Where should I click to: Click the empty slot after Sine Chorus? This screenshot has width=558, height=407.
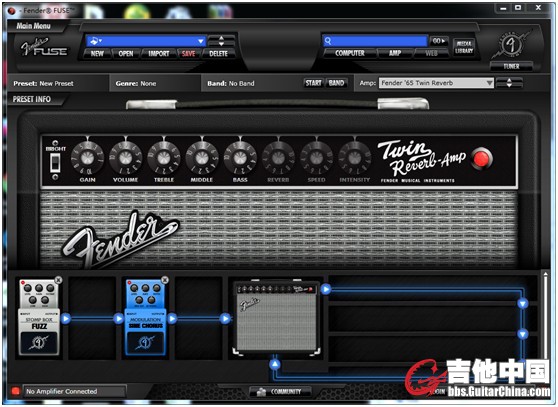pyautogui.click(x=199, y=318)
